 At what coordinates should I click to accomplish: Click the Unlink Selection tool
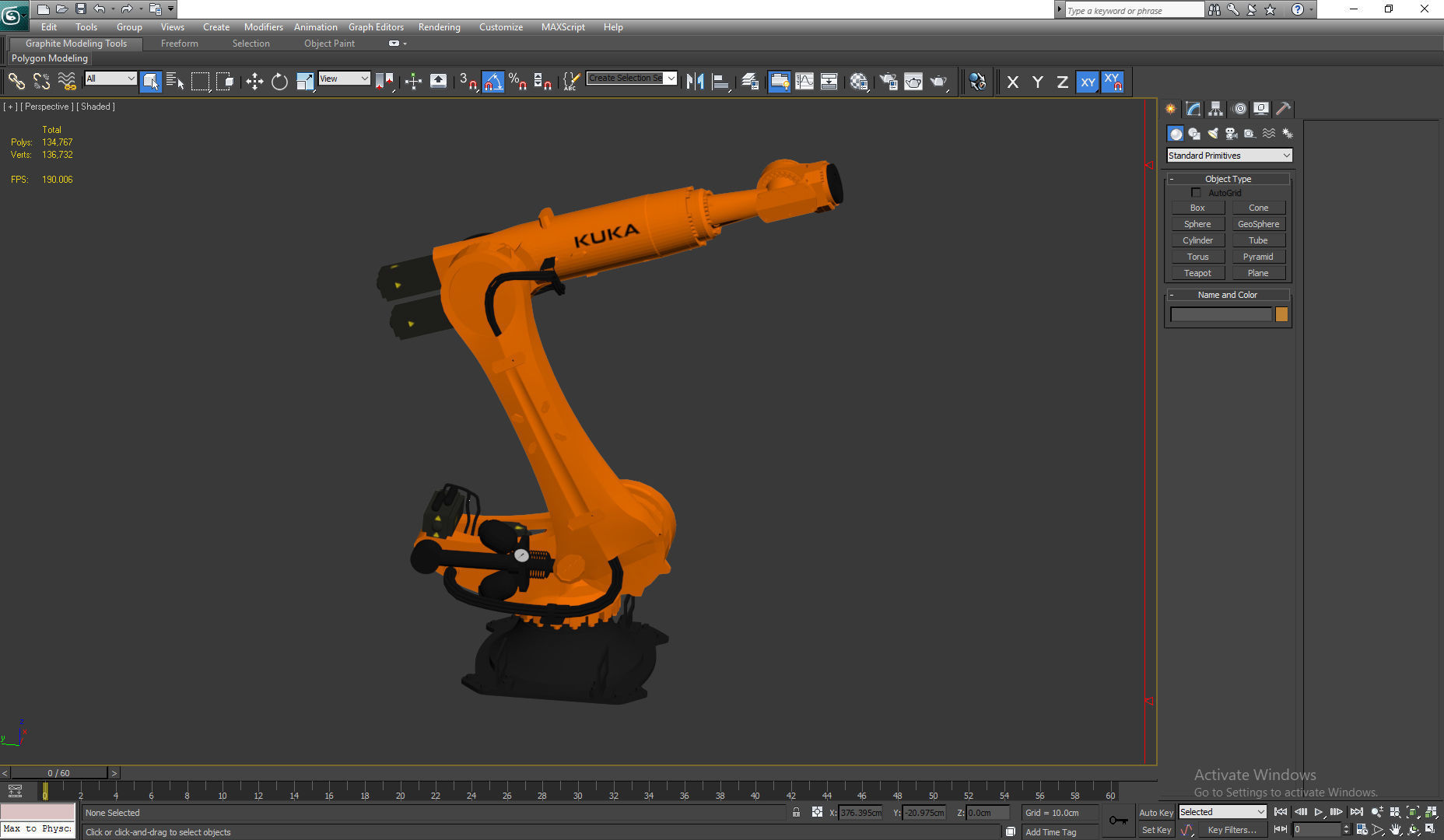pos(41,81)
